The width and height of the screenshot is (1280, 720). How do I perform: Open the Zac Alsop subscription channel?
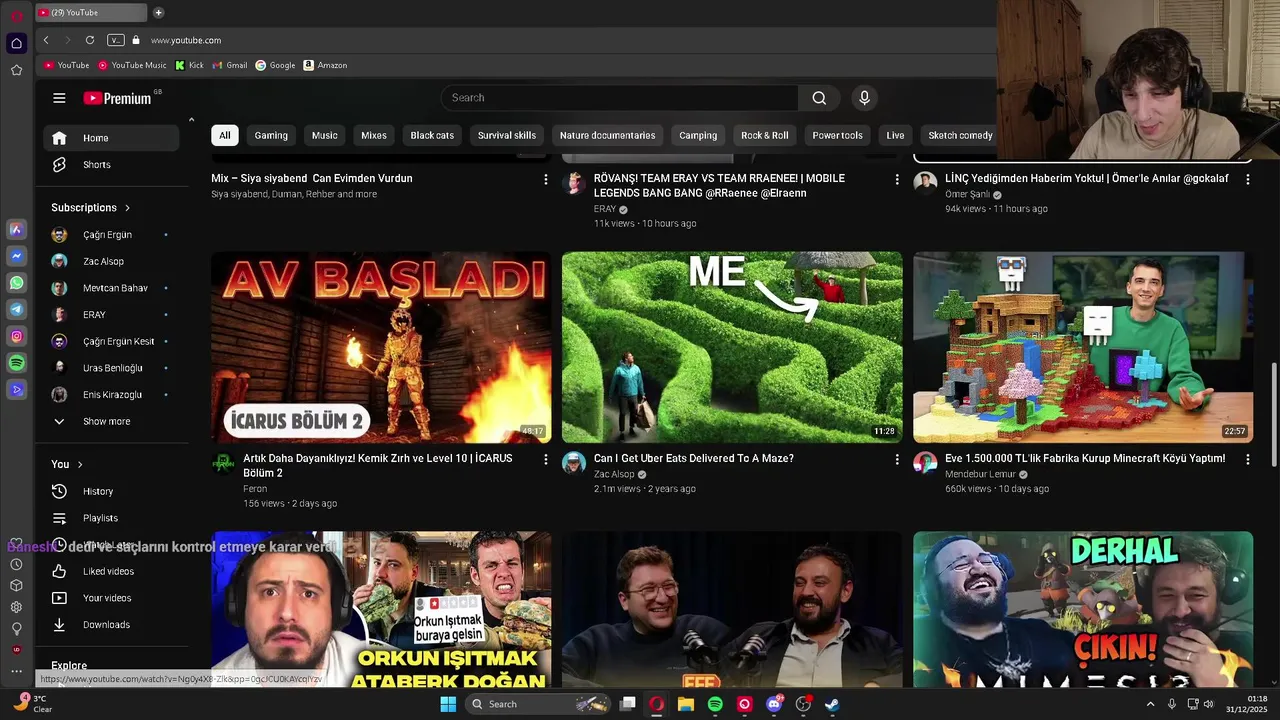[110, 261]
